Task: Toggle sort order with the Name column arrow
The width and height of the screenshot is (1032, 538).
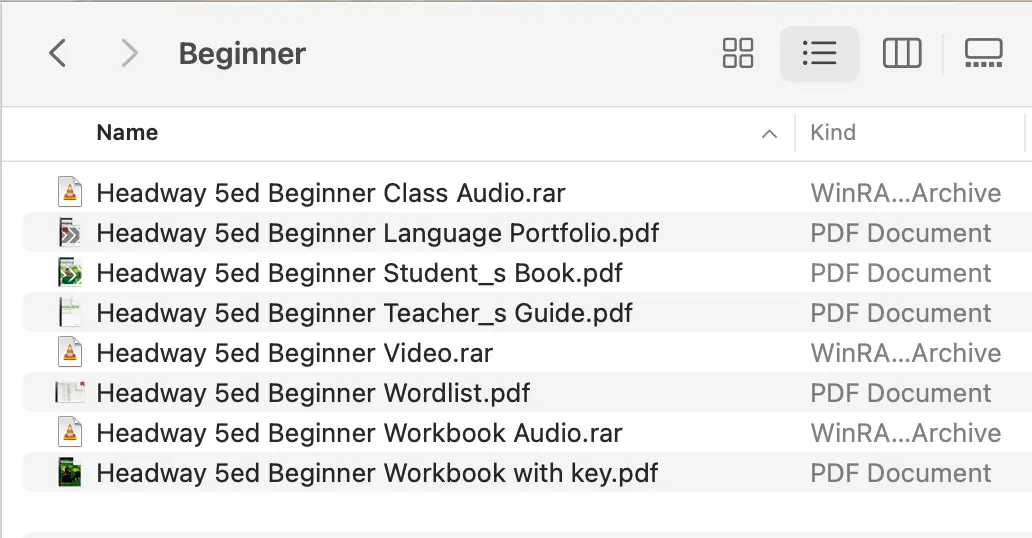Action: pos(769,134)
